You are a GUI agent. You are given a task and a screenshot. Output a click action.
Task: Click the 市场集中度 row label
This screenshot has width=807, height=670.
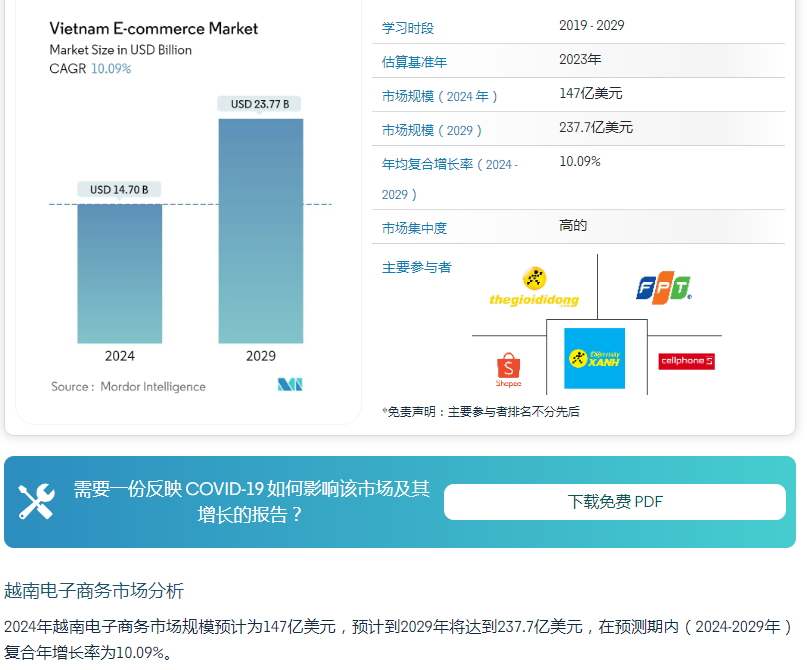[414, 228]
